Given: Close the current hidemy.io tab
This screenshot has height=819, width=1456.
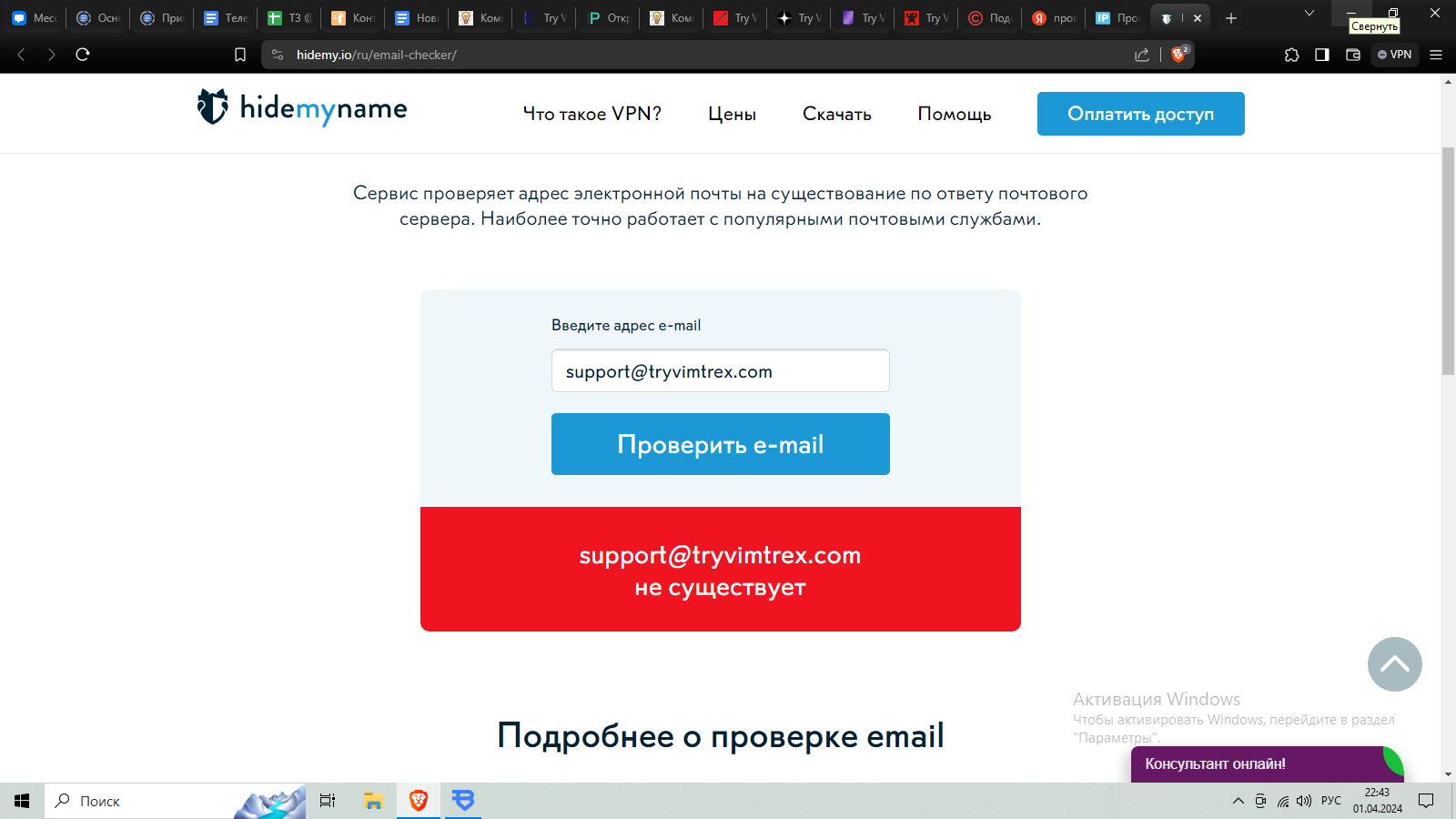Looking at the screenshot, I should (1198, 18).
